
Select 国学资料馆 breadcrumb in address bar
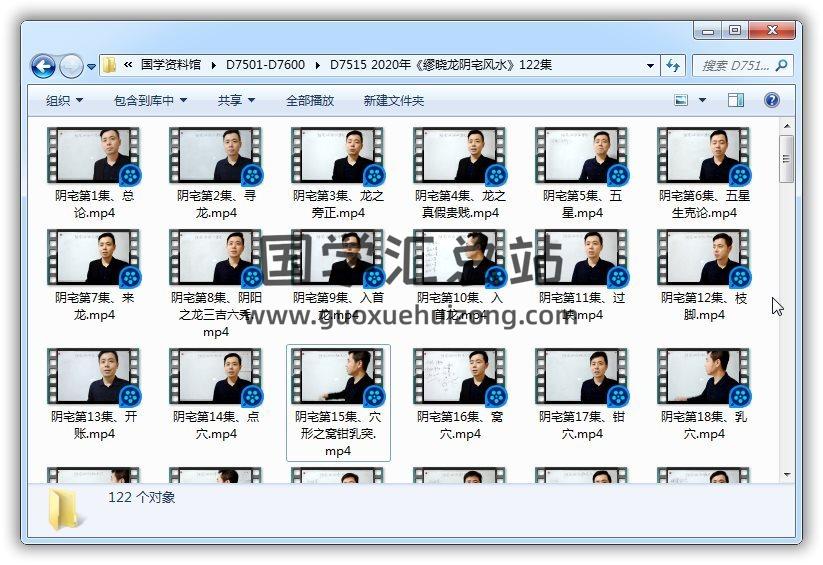point(171,65)
